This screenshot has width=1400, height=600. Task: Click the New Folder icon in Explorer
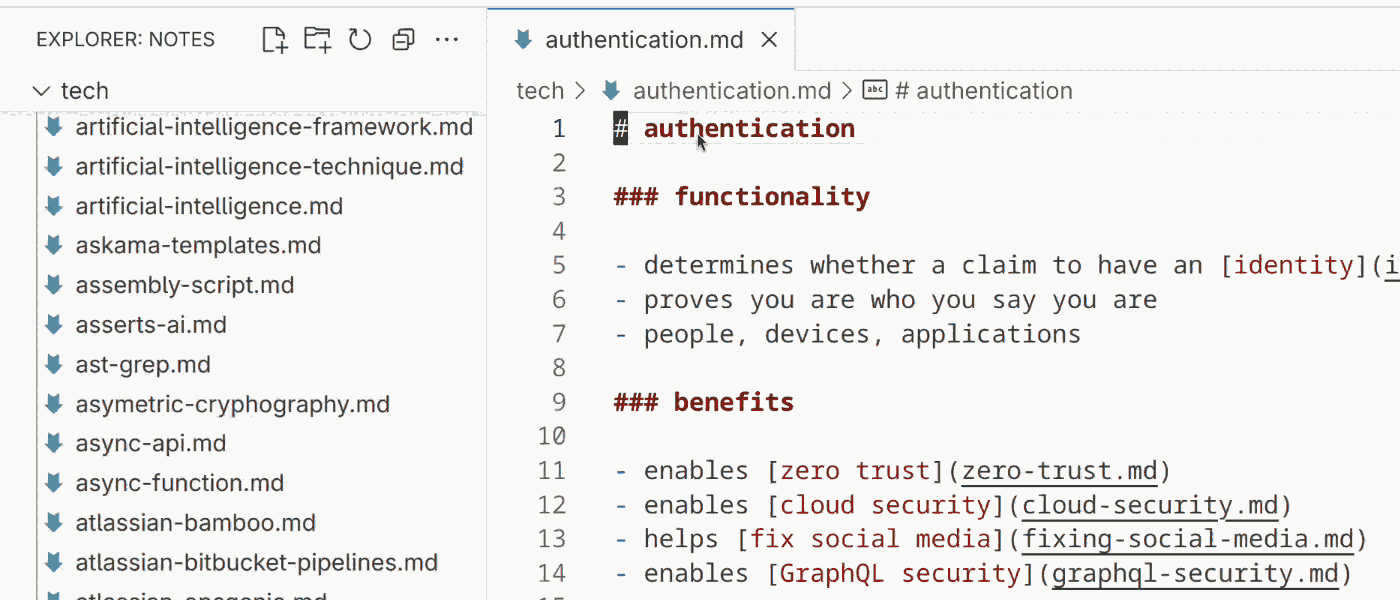click(x=317, y=40)
